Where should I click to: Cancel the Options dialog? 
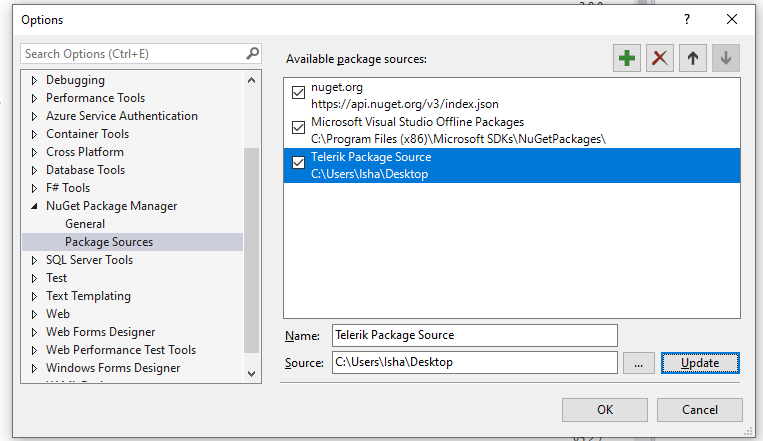700,409
